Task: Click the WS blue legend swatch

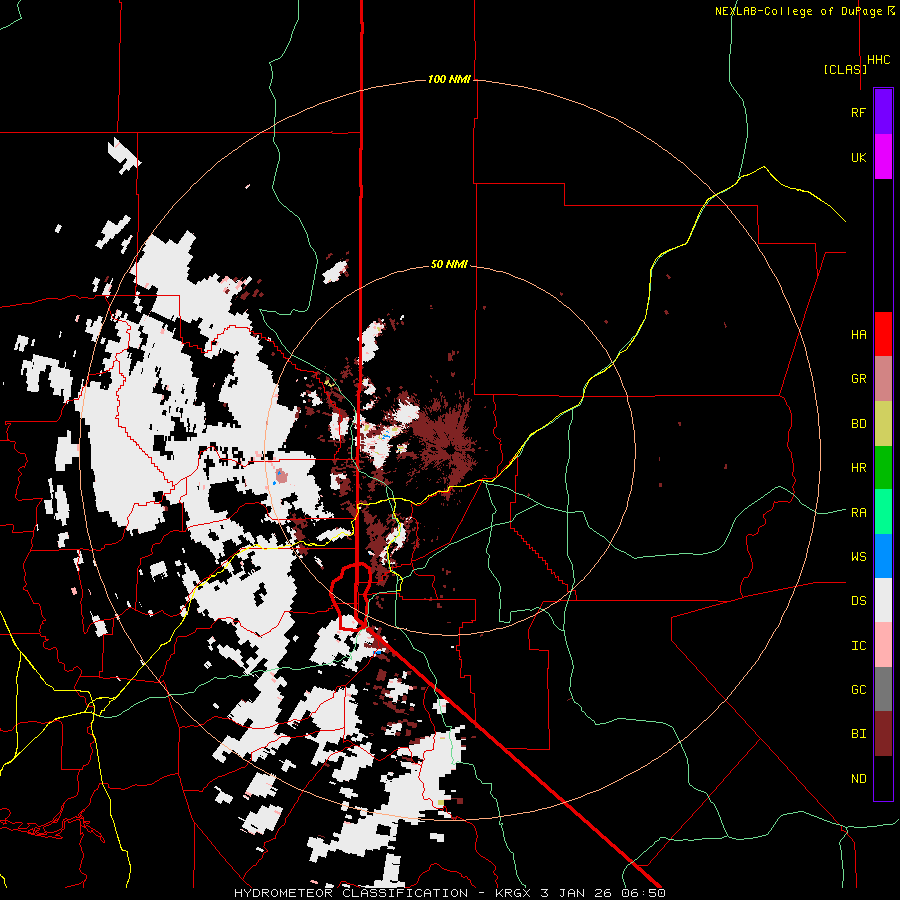Action: tap(883, 556)
